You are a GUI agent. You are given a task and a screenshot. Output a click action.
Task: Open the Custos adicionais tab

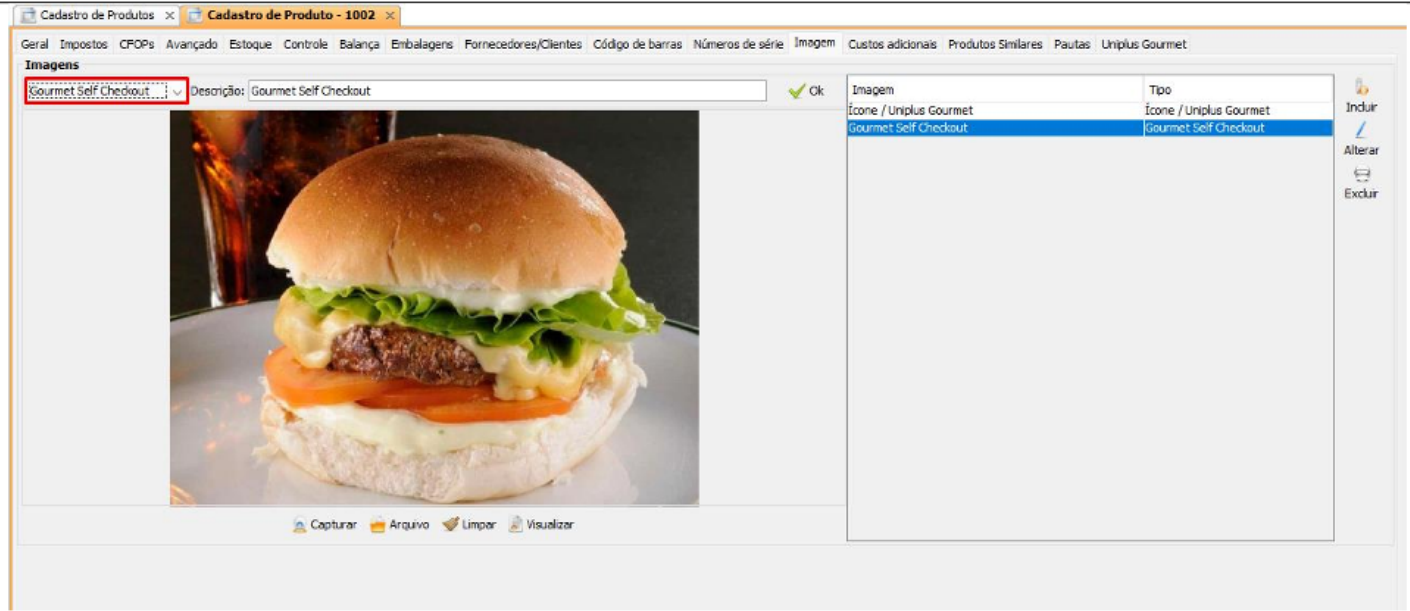tap(893, 45)
